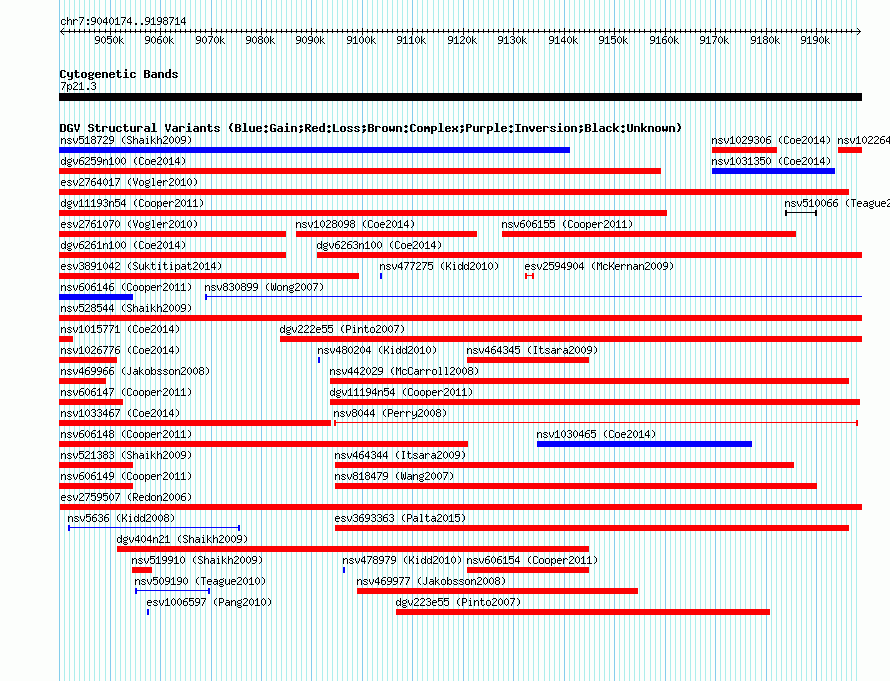Click nsv5636 (Kidd2008) label
Screen dimensions: 890x681
pyautogui.click(x=121, y=518)
